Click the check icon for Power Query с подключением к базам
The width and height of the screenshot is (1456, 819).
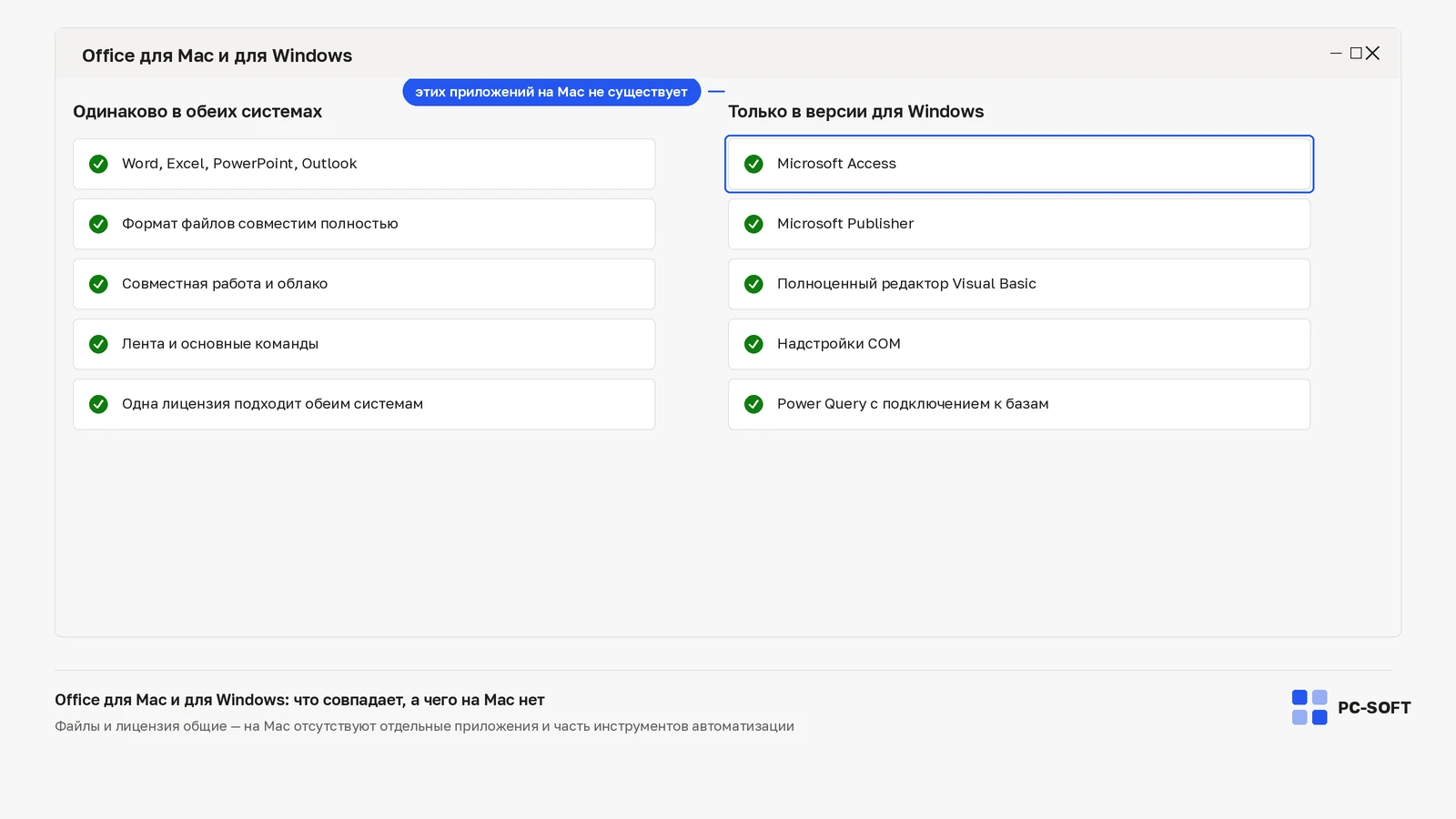753,404
